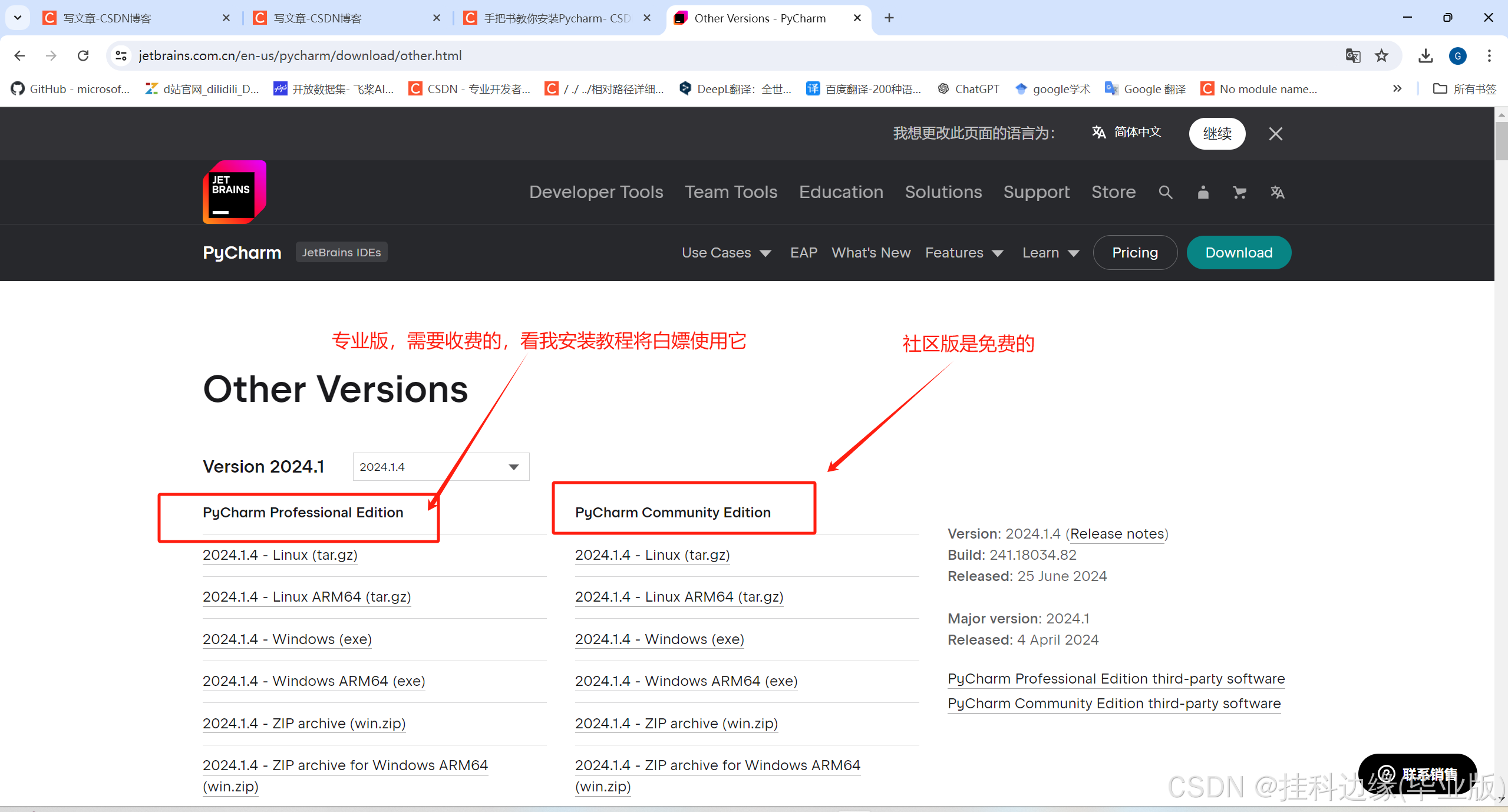
Task: Open d站官网_dilidili bookmark
Action: coord(202,89)
